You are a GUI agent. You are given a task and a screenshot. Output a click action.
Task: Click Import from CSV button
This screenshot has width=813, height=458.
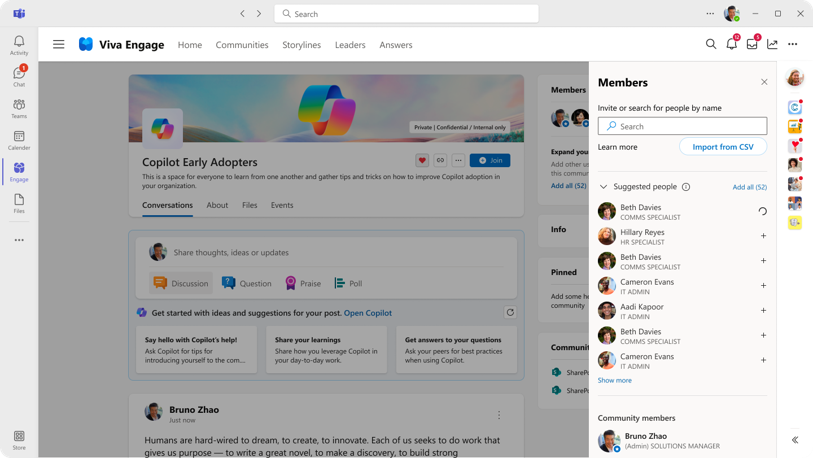tap(723, 147)
